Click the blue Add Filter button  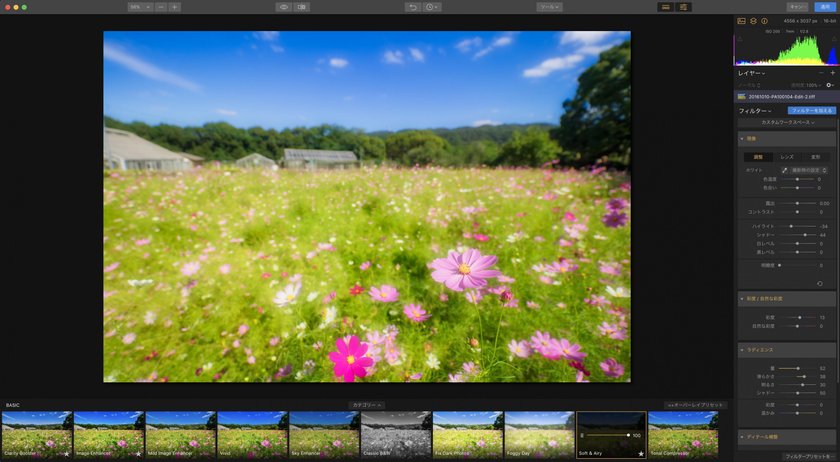(812, 111)
